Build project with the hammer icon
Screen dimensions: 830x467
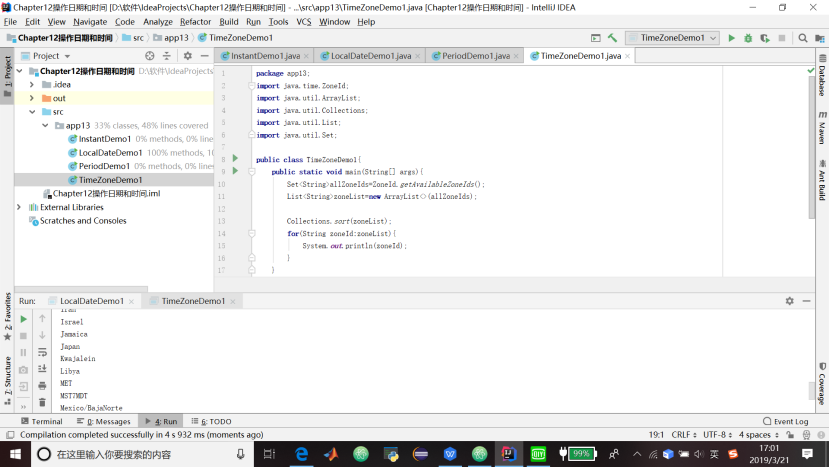click(x=612, y=38)
